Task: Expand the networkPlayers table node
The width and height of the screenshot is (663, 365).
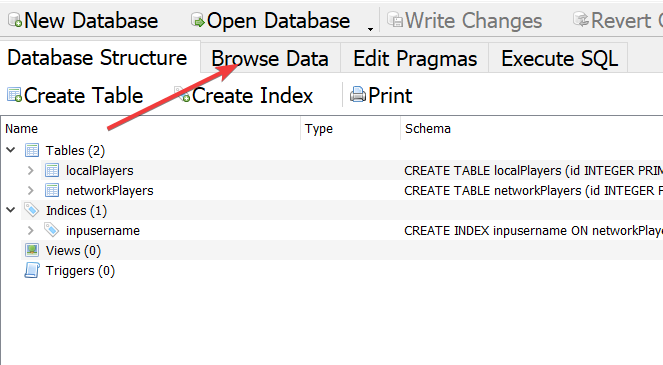Action: click(x=30, y=190)
